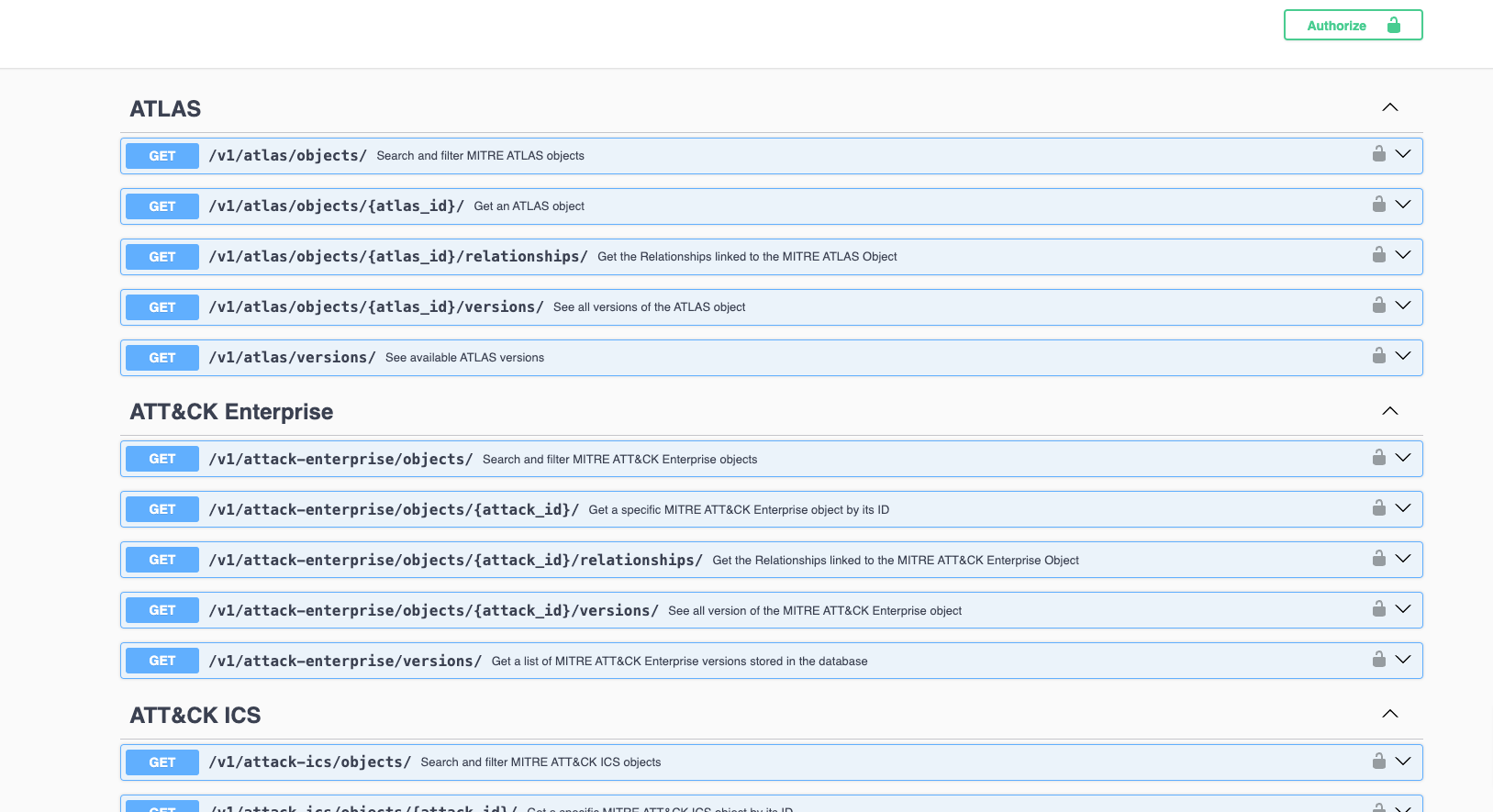
Task: Click lock icon on ATLAS relationships row
Action: point(1378,254)
